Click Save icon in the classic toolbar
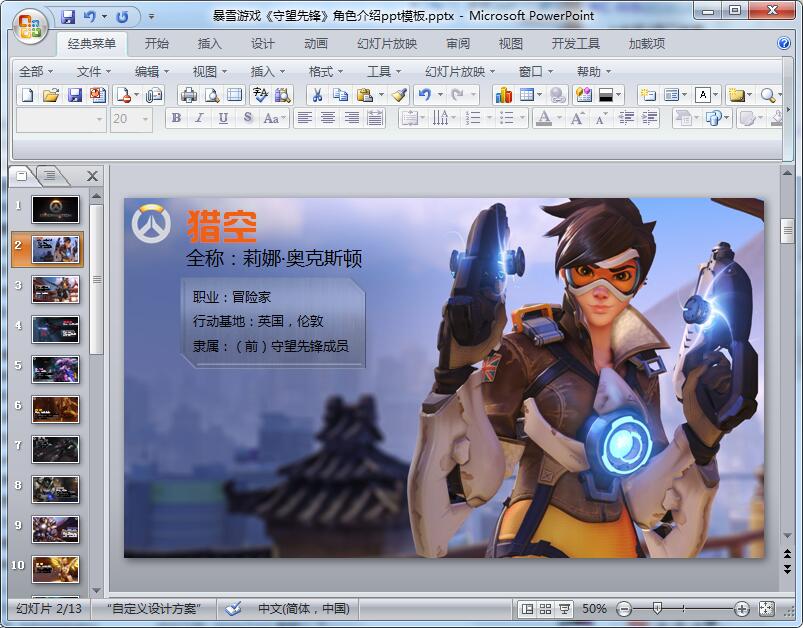Image resolution: width=803 pixels, height=628 pixels. tap(75, 95)
